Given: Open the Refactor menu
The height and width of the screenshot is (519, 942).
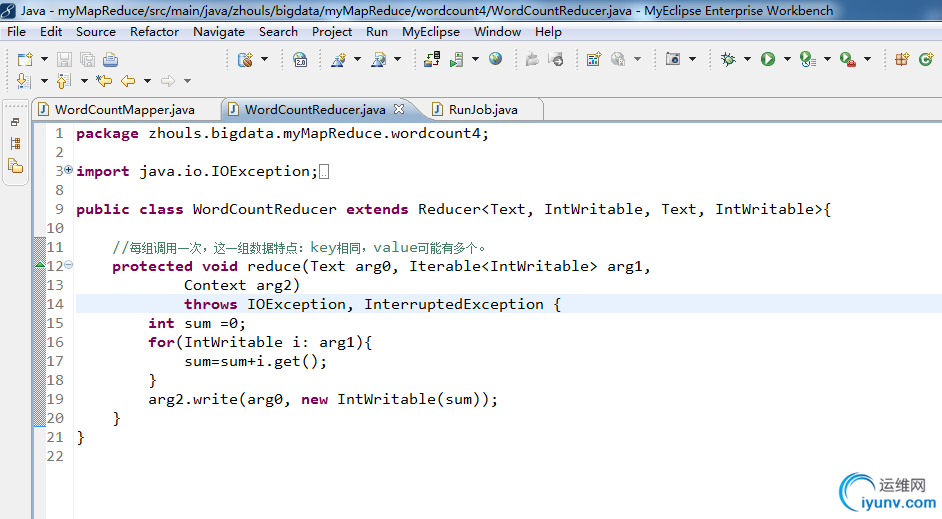Looking at the screenshot, I should pos(154,32).
